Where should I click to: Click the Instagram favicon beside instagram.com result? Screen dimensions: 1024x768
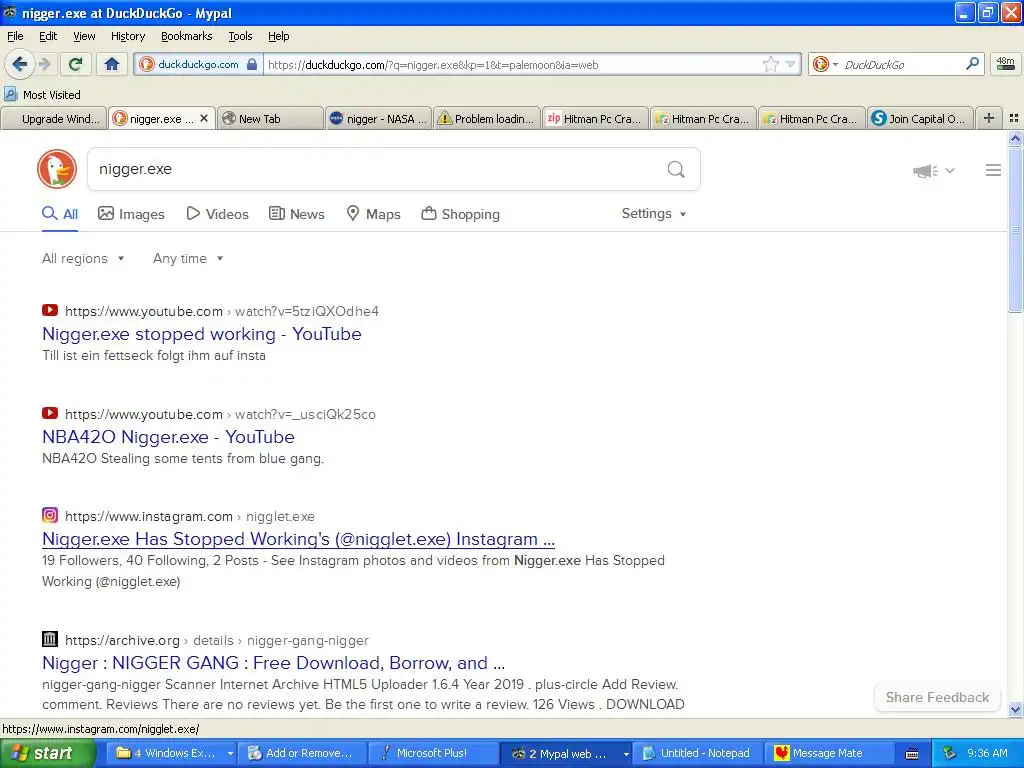(50, 515)
